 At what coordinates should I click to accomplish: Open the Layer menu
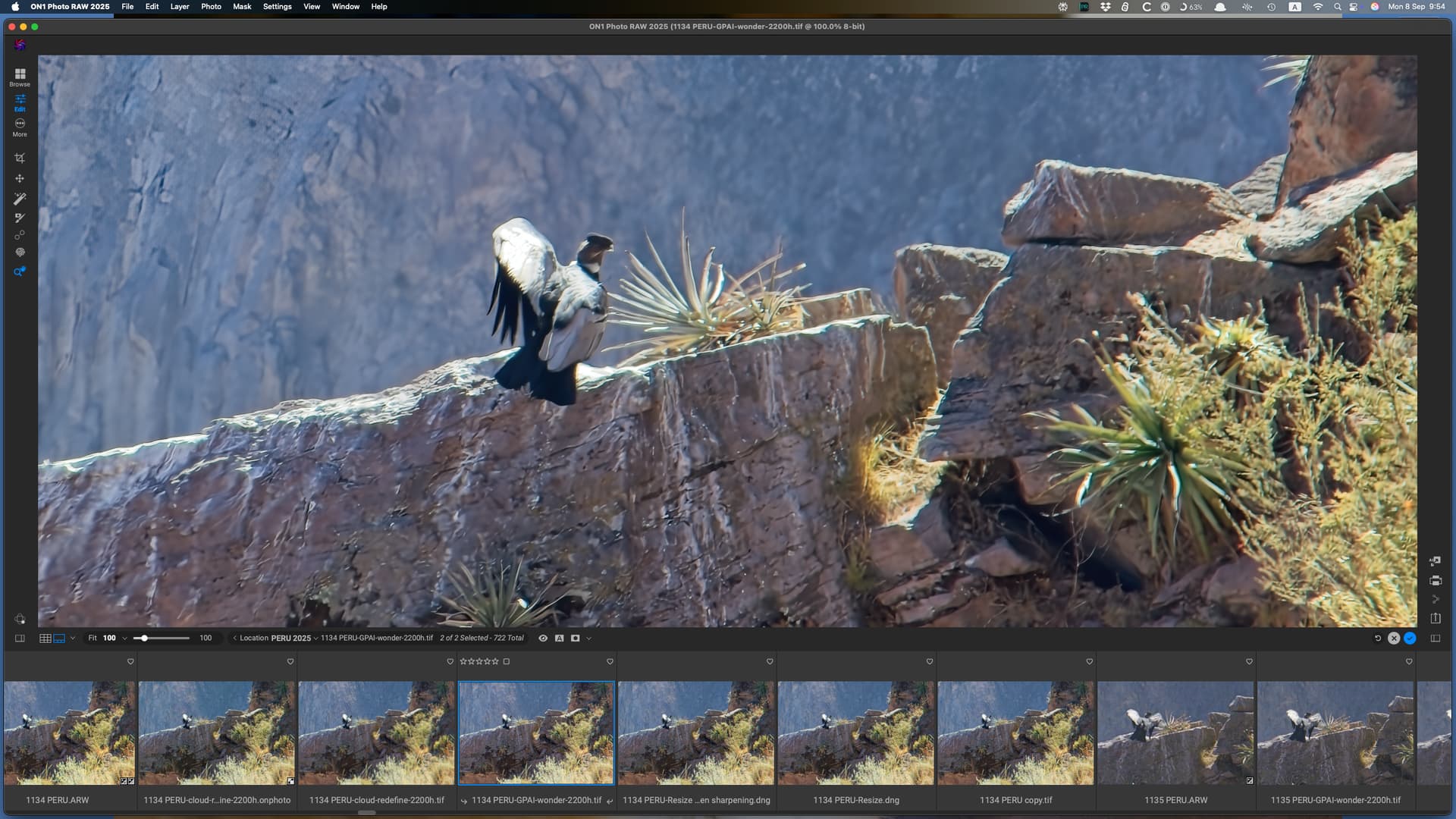pos(180,7)
